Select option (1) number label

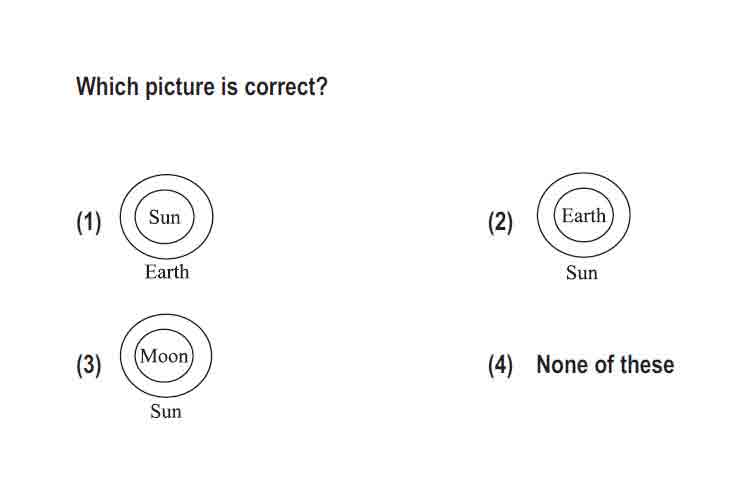coord(89,222)
